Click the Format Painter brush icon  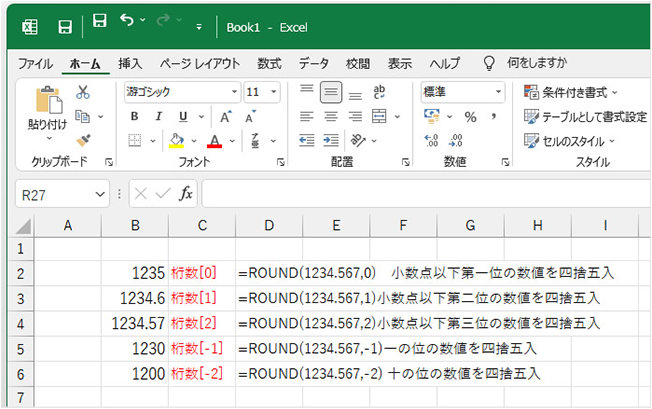click(x=83, y=140)
